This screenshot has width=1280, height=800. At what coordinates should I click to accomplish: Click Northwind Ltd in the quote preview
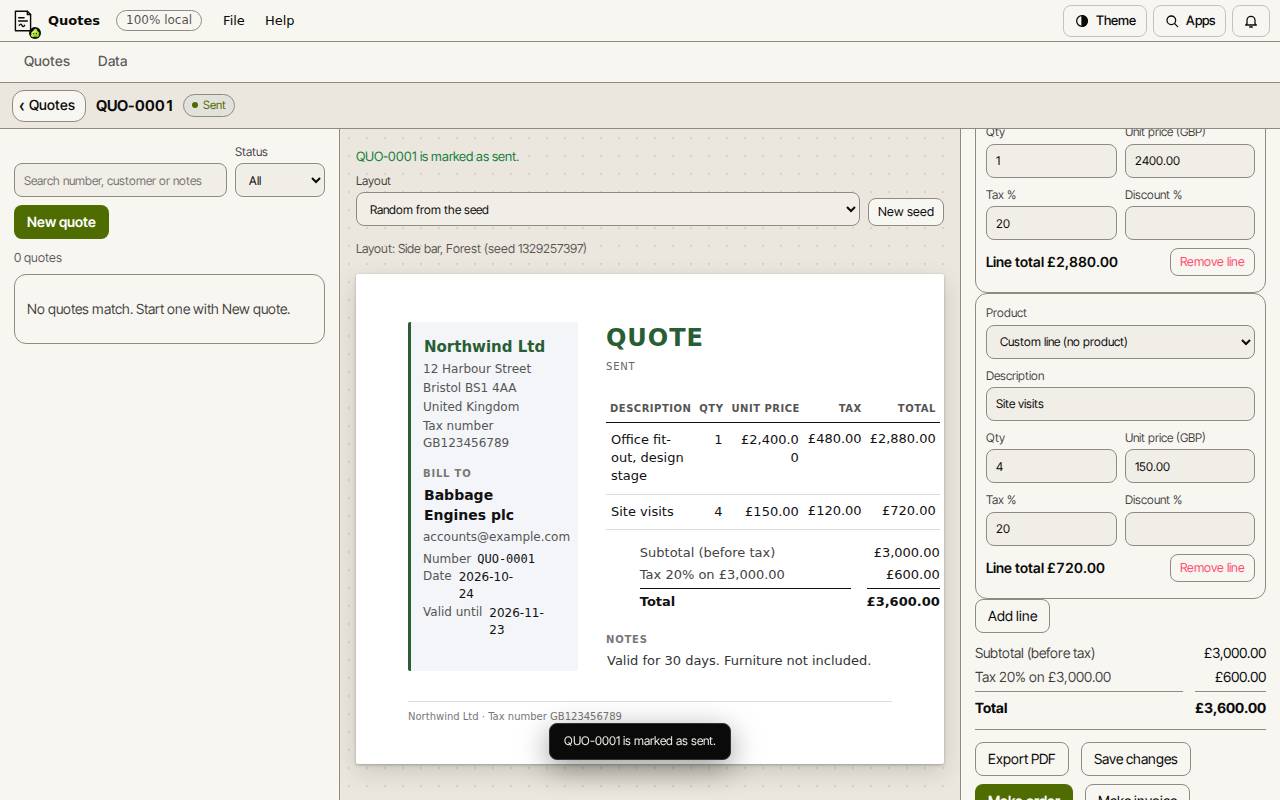point(484,346)
